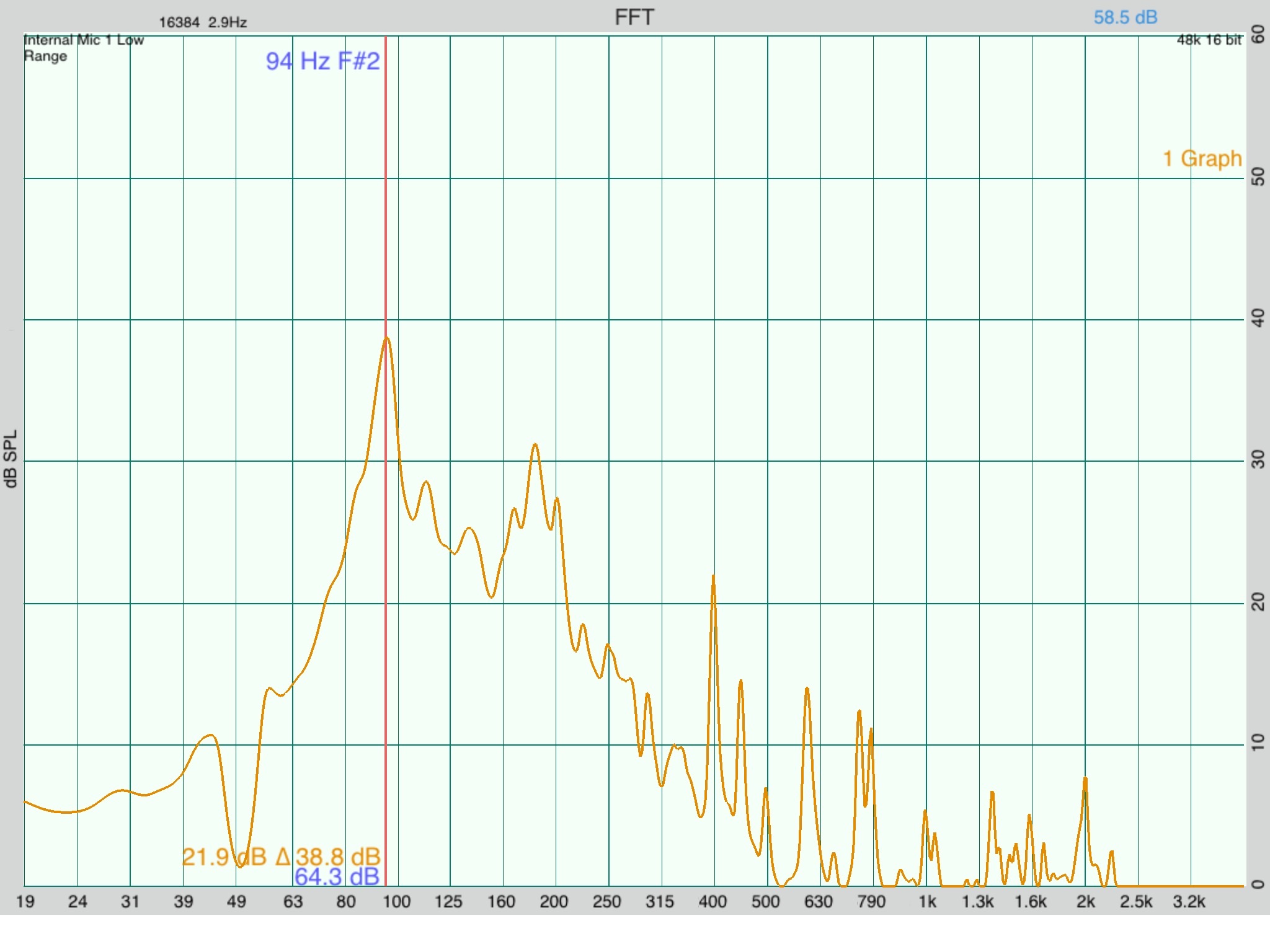Tap the 60 dB scale marking
This screenshot has height=952, width=1270.
pos(1258,35)
